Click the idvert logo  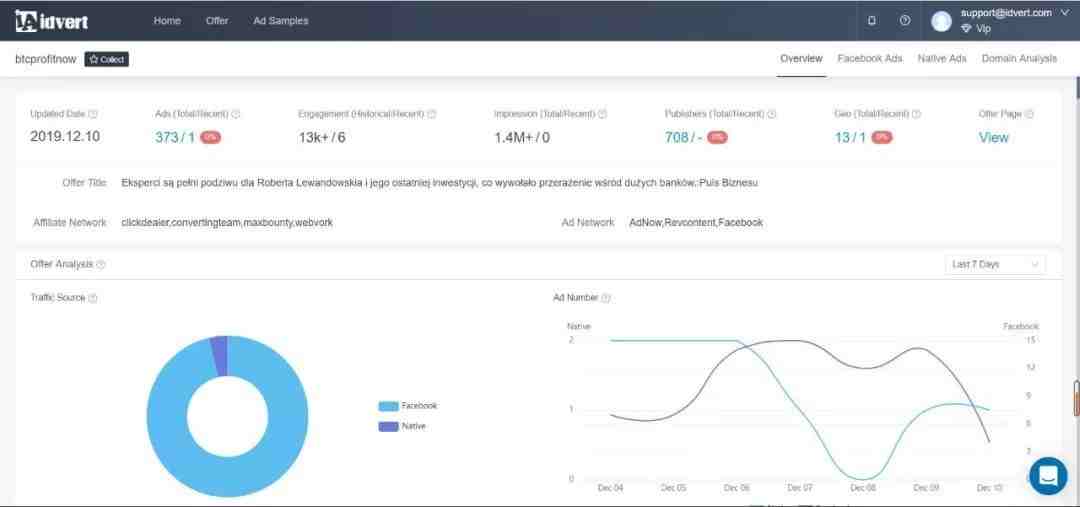pyautogui.click(x=52, y=21)
